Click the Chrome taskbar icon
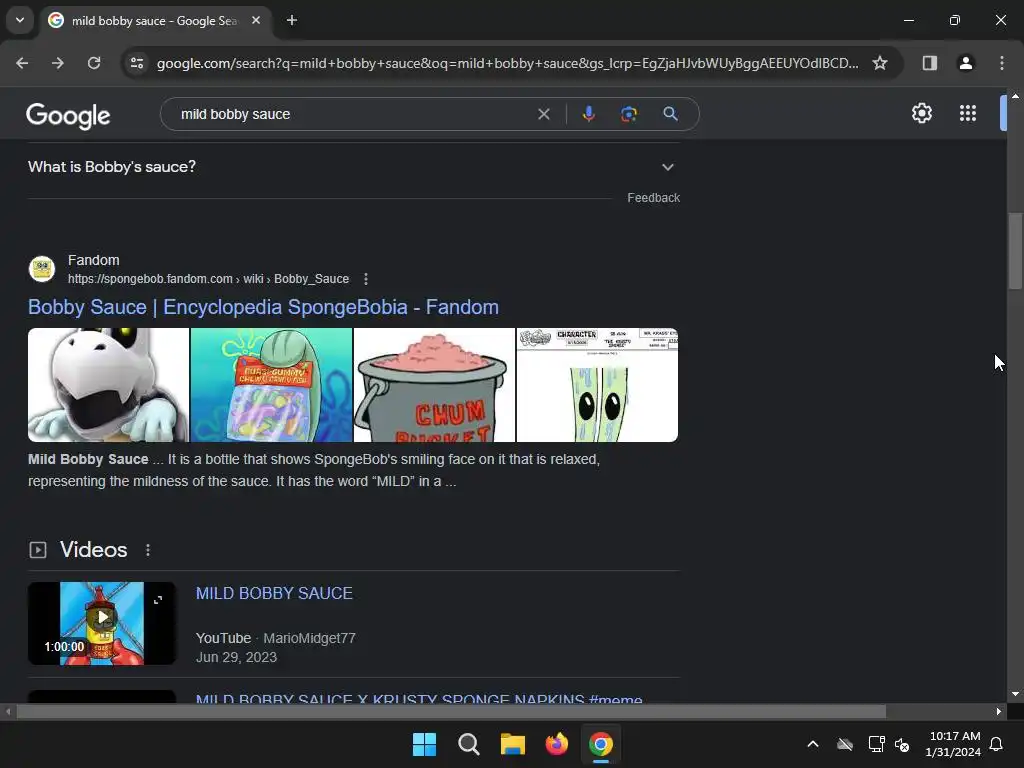The width and height of the screenshot is (1024, 768). pyautogui.click(x=601, y=744)
